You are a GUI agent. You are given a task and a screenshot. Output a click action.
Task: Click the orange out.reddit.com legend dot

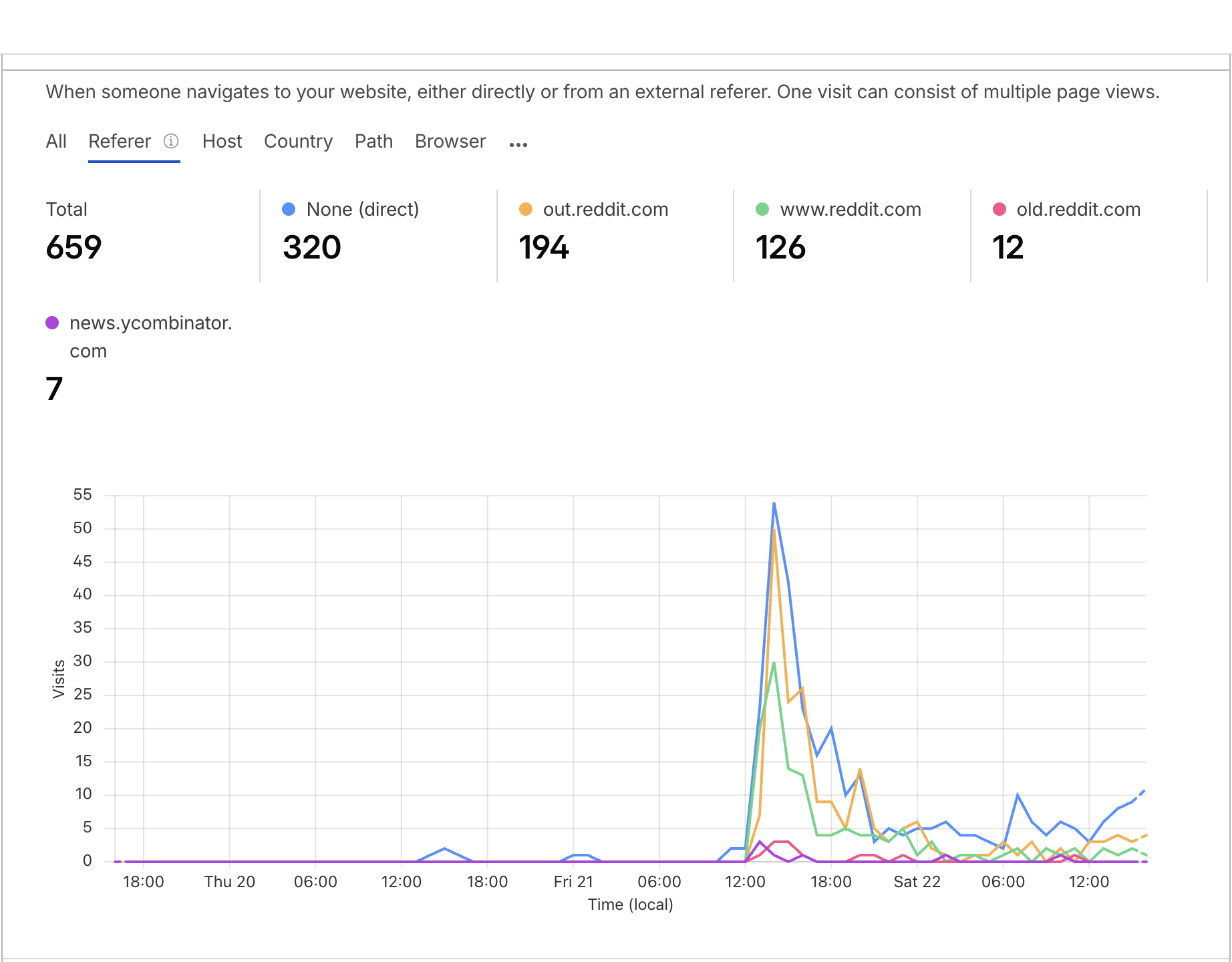[525, 209]
